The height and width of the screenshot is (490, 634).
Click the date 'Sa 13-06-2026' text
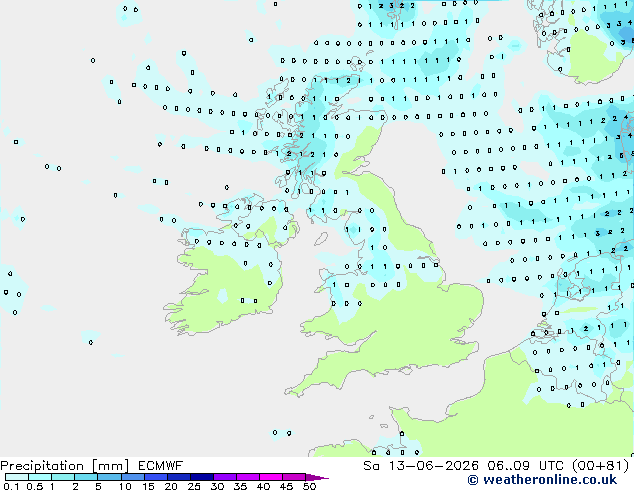(x=421, y=466)
